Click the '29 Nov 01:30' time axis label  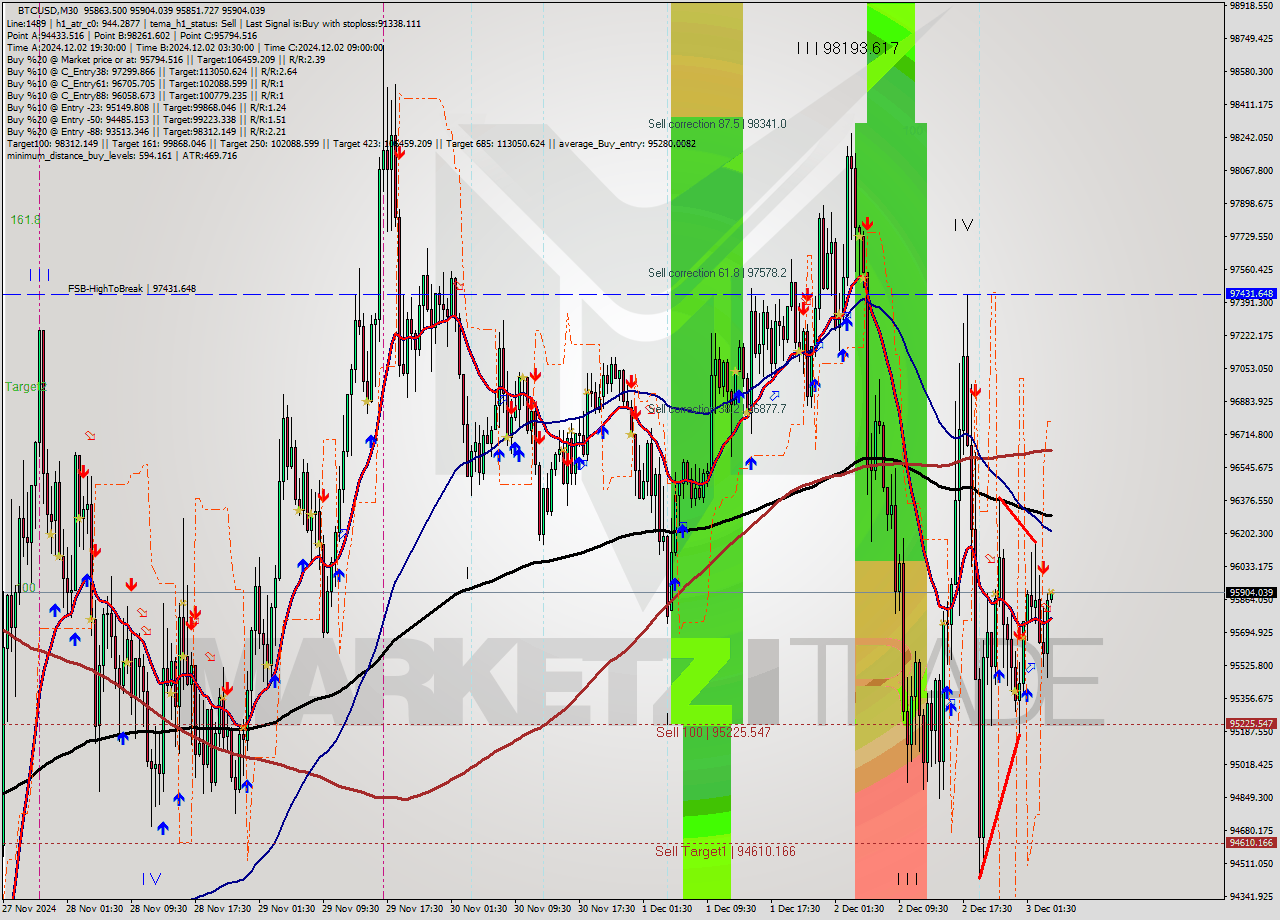[288, 909]
